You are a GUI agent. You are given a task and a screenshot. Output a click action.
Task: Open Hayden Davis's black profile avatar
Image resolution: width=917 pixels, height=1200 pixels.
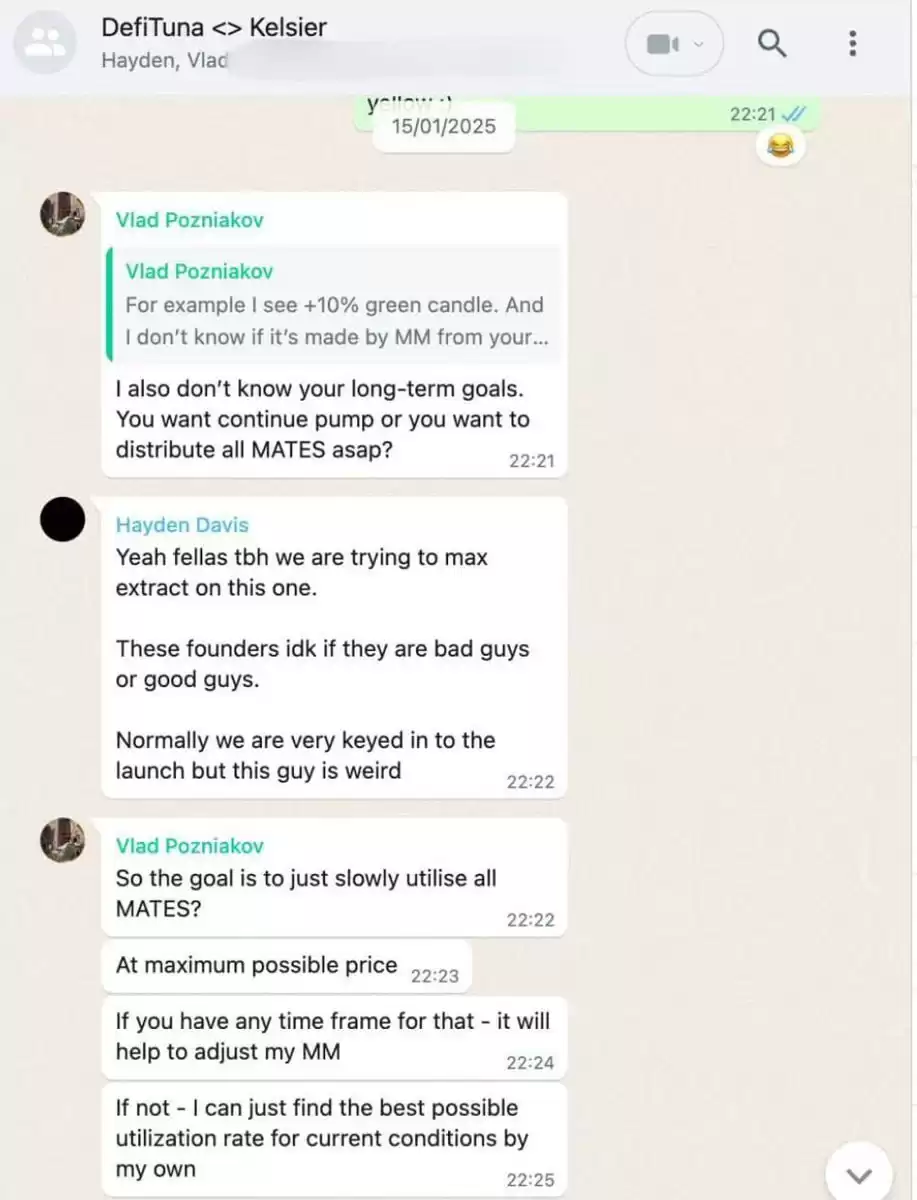(x=62, y=520)
